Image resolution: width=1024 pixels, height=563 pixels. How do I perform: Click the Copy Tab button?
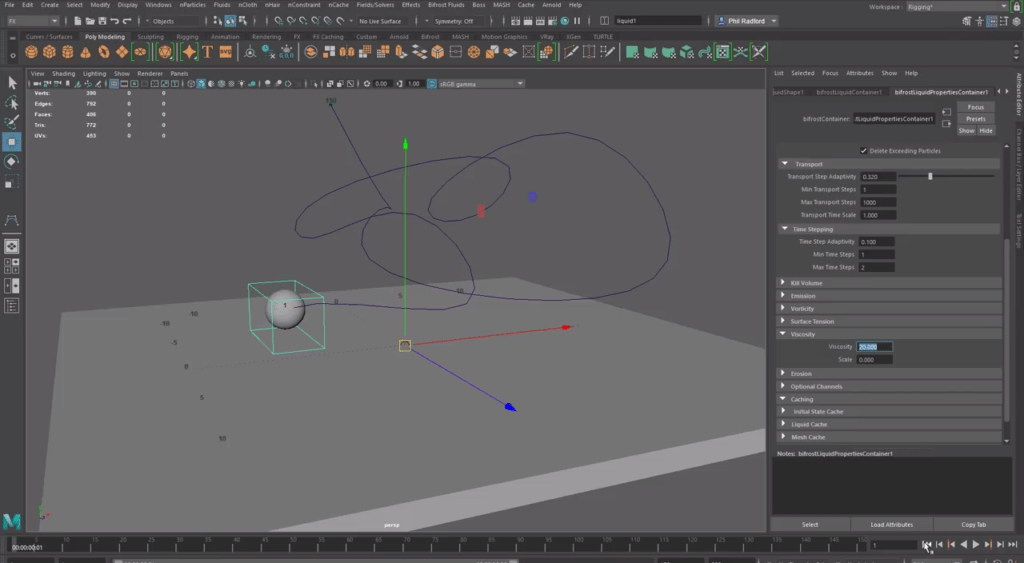973,524
